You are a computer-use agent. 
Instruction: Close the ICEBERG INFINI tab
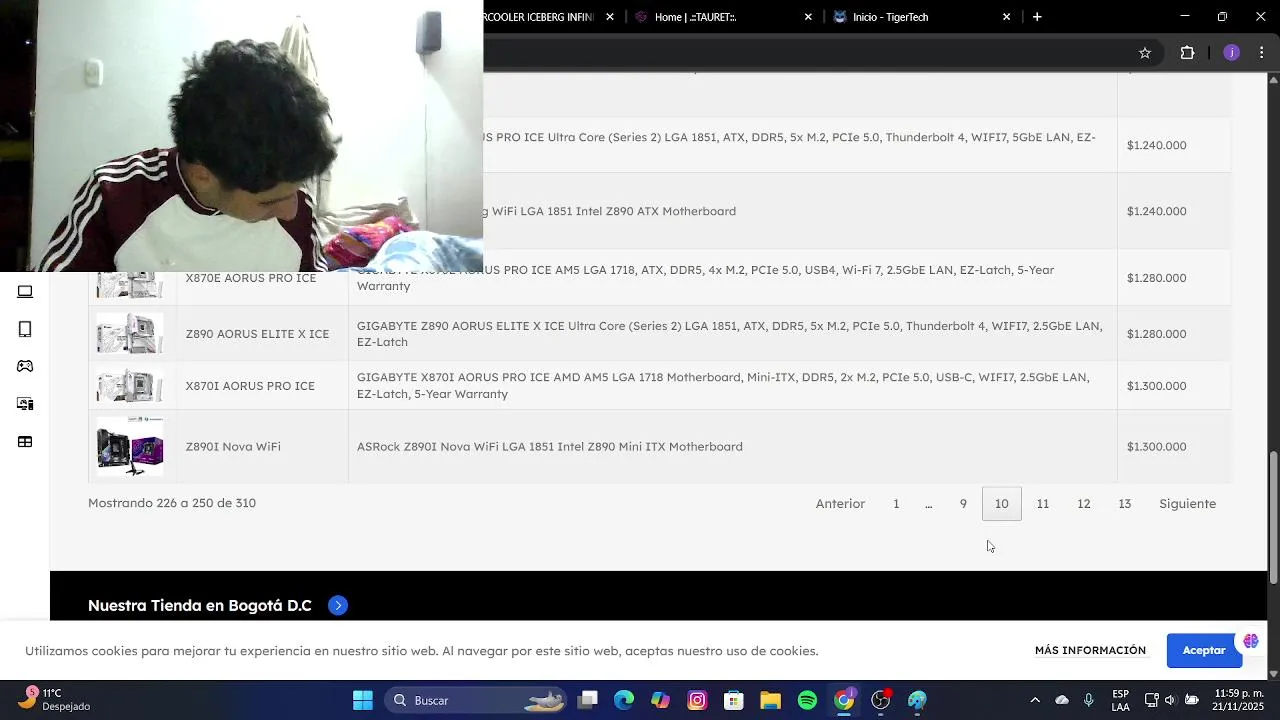610,17
